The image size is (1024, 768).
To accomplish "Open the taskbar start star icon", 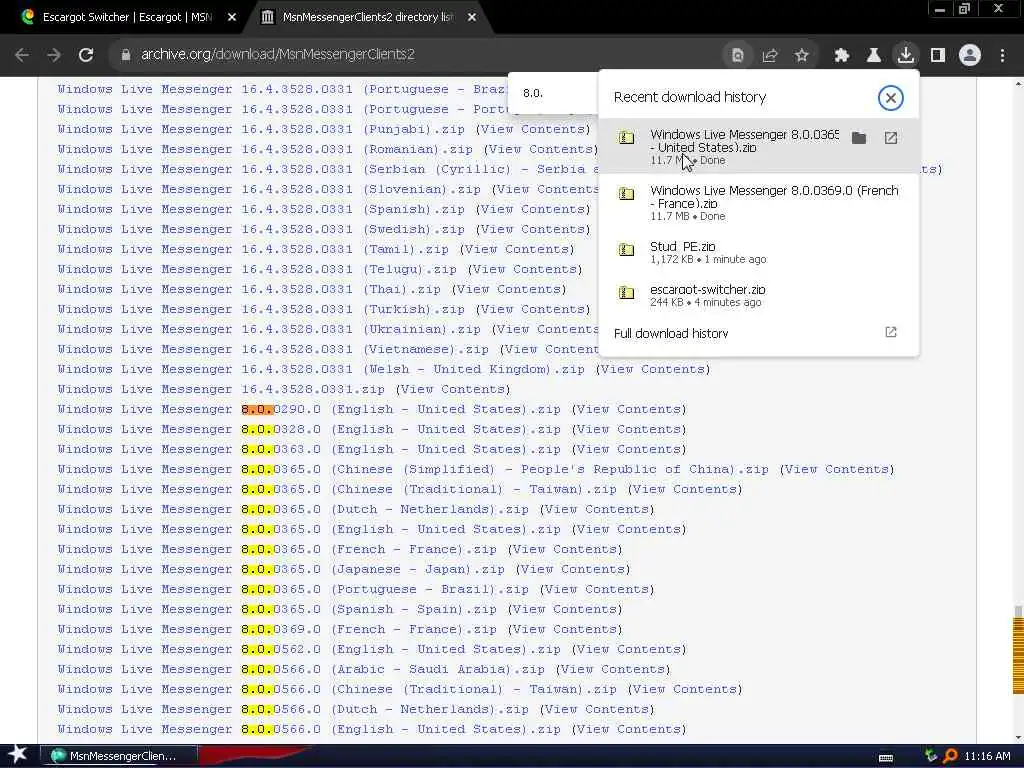I will click(18, 755).
